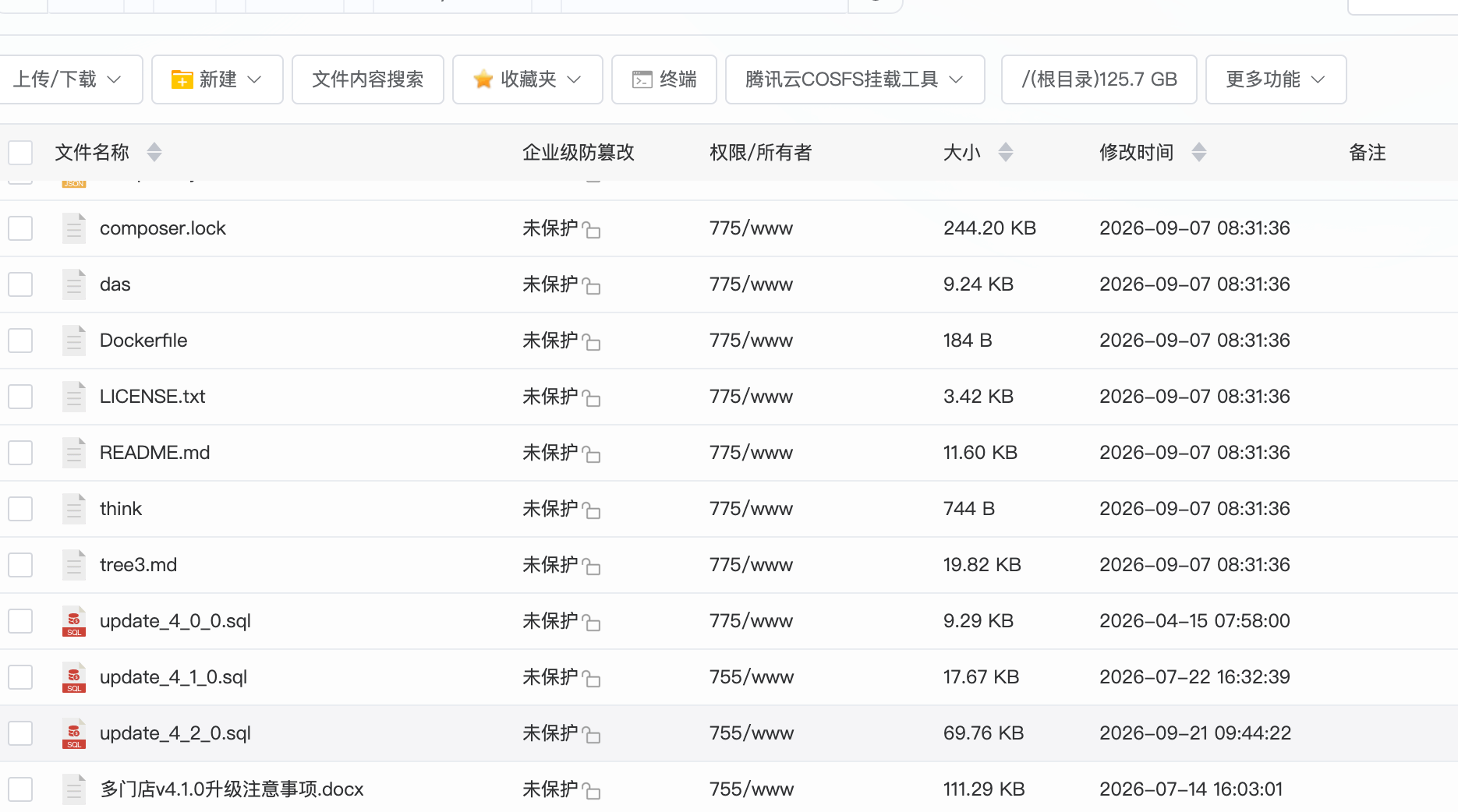The width and height of the screenshot is (1458, 812).
Task: Open the 终端 terminal button
Action: tap(664, 79)
